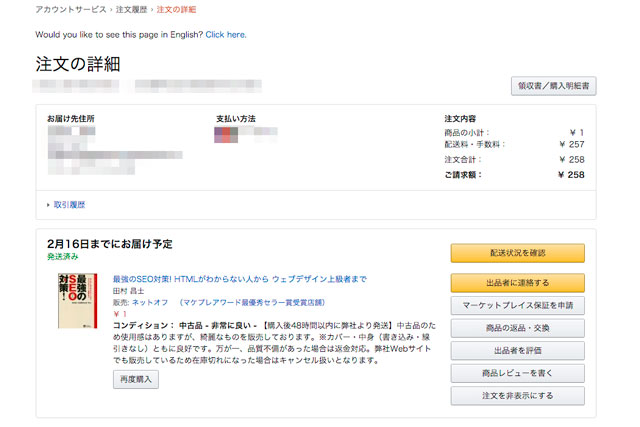This screenshot has height=427, width=640.
Task: Click the blurred payment card icon
Action: pos(226,135)
